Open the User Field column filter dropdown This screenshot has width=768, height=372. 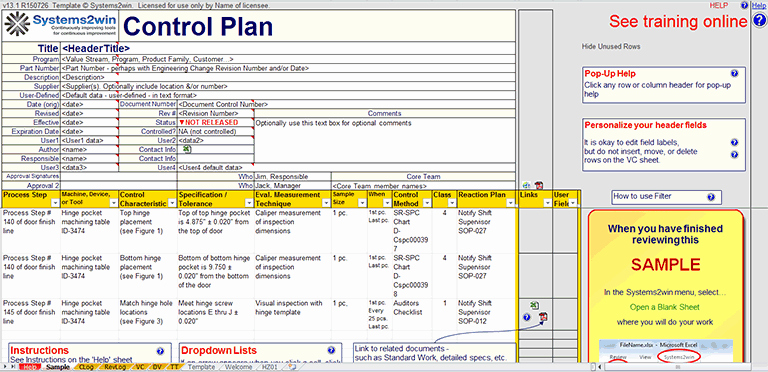[x=573, y=203]
